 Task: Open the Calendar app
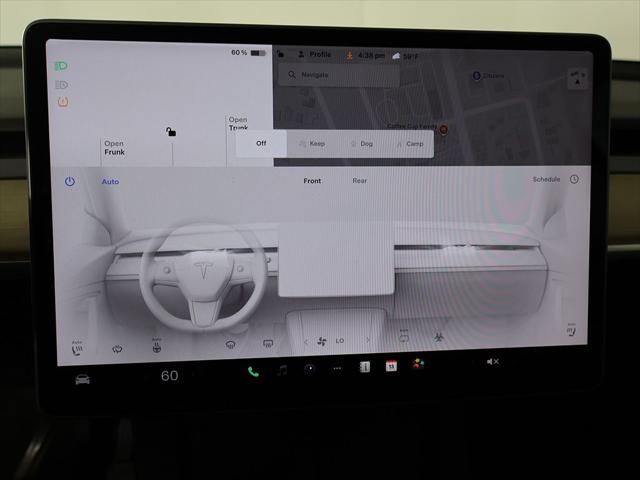(391, 366)
